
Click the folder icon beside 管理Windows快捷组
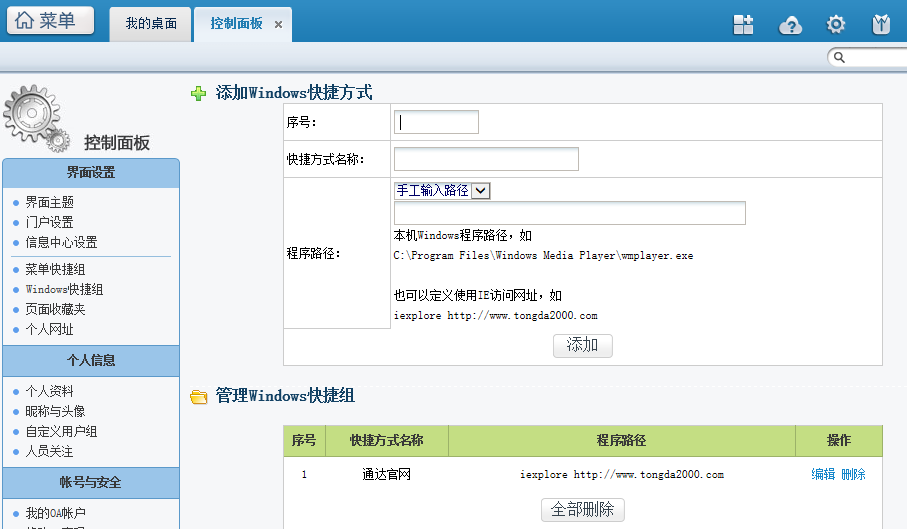click(x=199, y=397)
